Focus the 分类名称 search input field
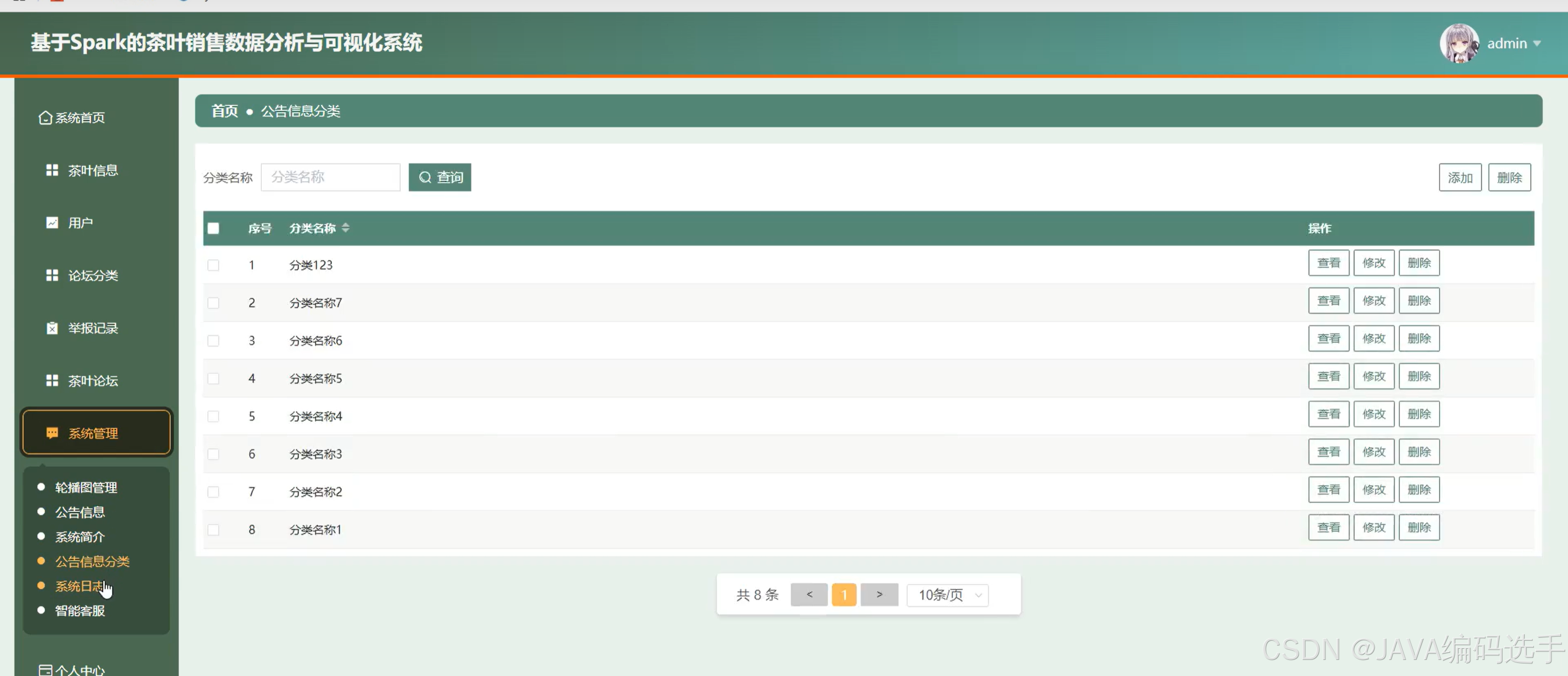The width and height of the screenshot is (1568, 676). pos(330,177)
